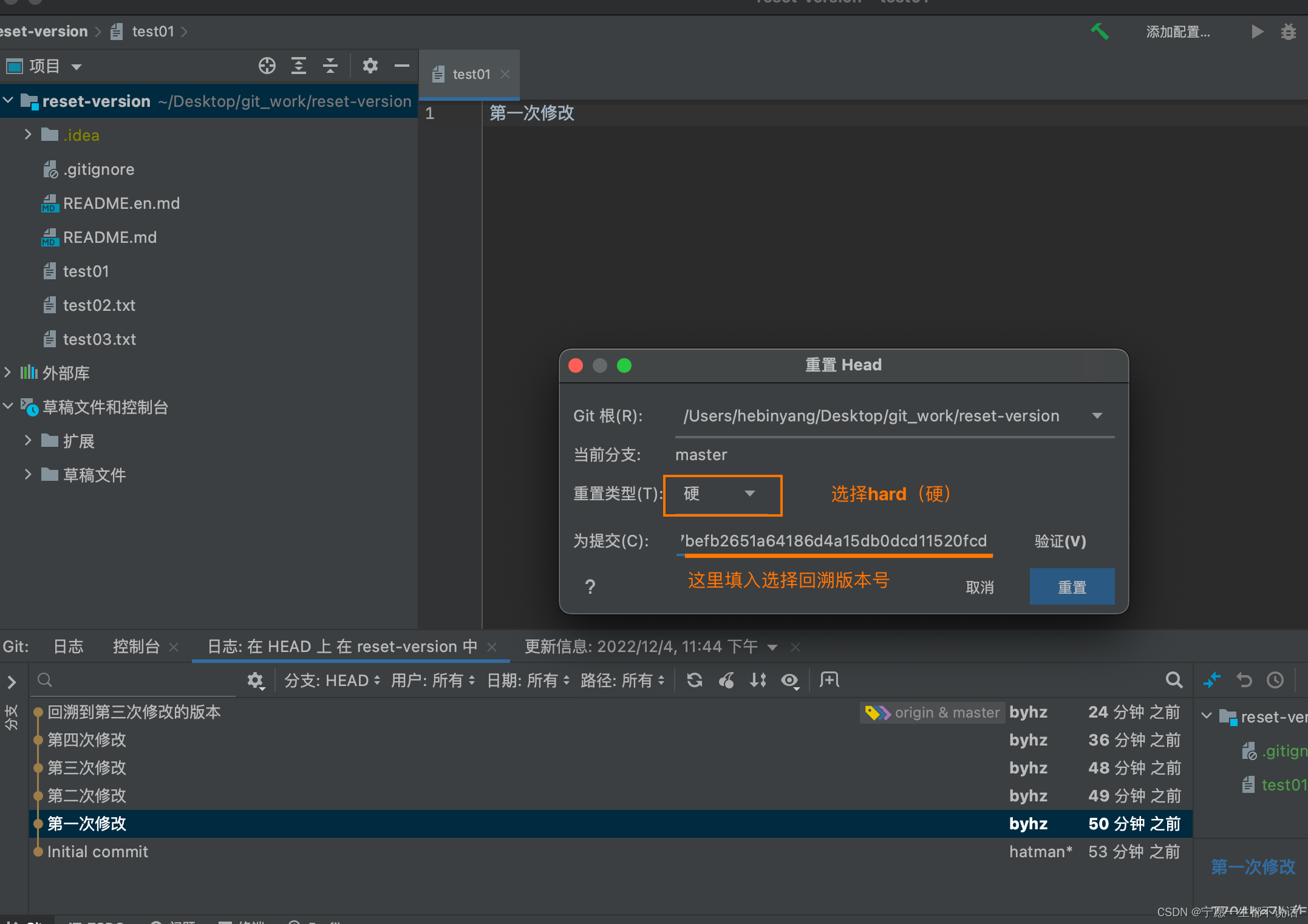Screen dimensions: 1308x924
Task: Select the 回溯到第三次修改的版本 commit
Action: click(610, 712)
